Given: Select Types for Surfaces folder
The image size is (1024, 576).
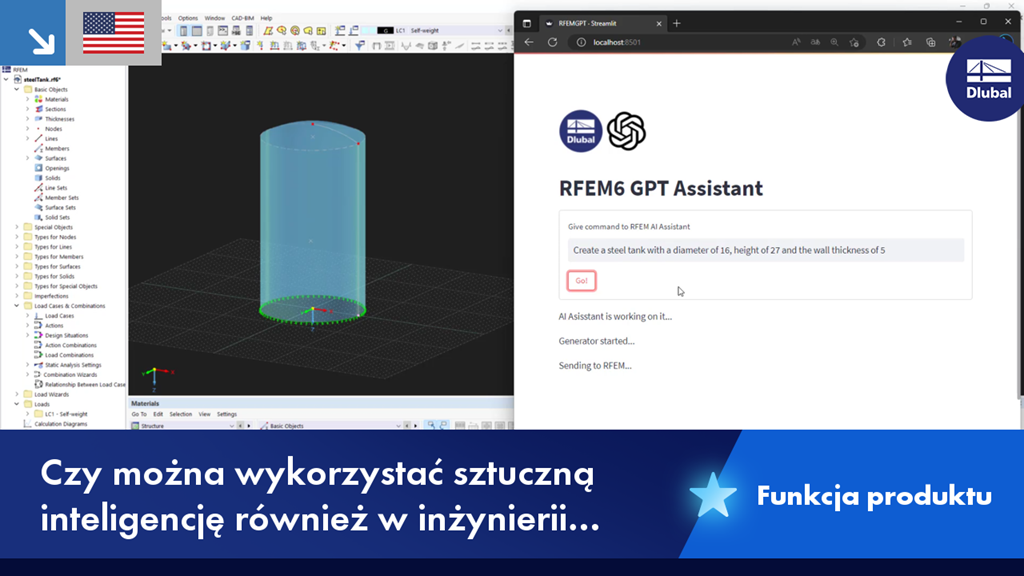Looking at the screenshot, I should pyautogui.click(x=57, y=266).
